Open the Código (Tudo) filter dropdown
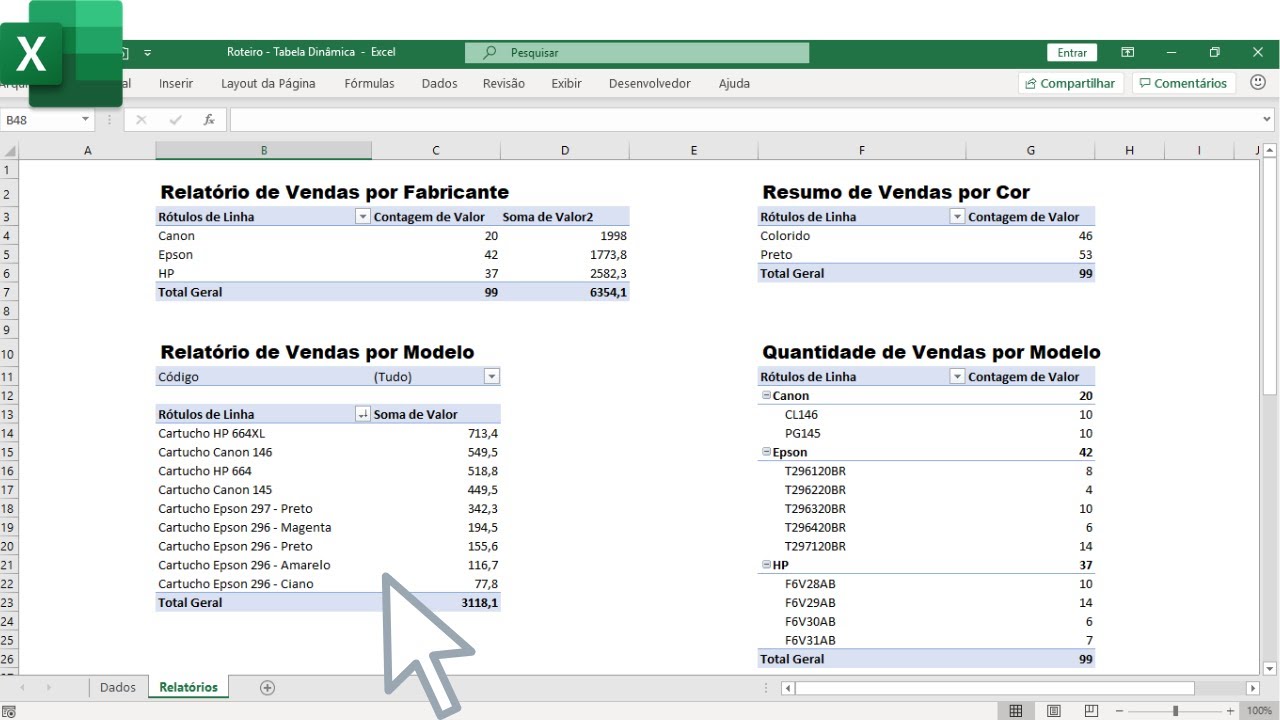 coord(491,377)
